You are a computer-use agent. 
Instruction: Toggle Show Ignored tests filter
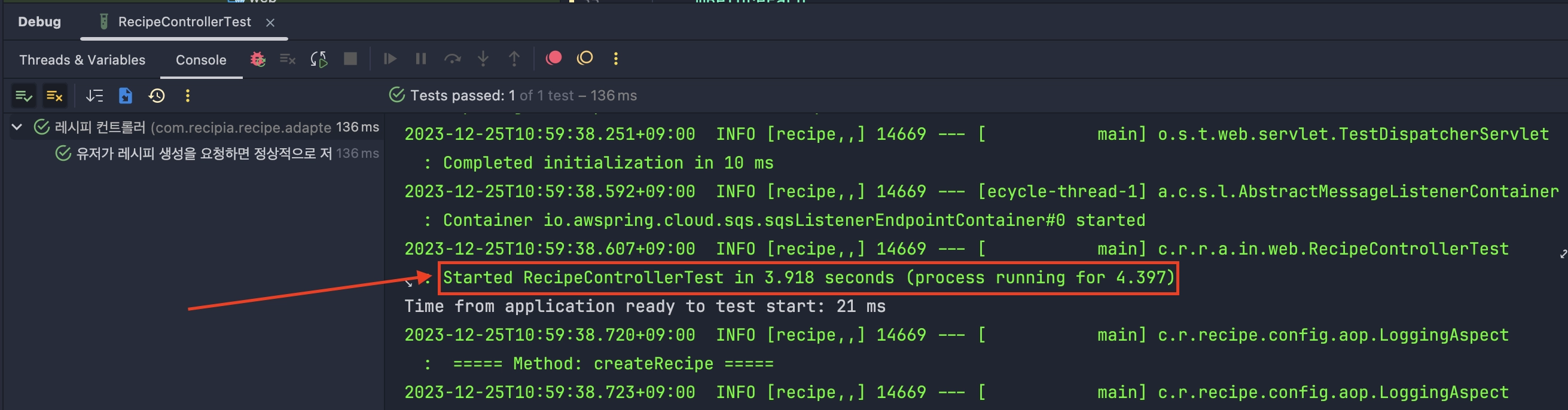click(x=55, y=96)
